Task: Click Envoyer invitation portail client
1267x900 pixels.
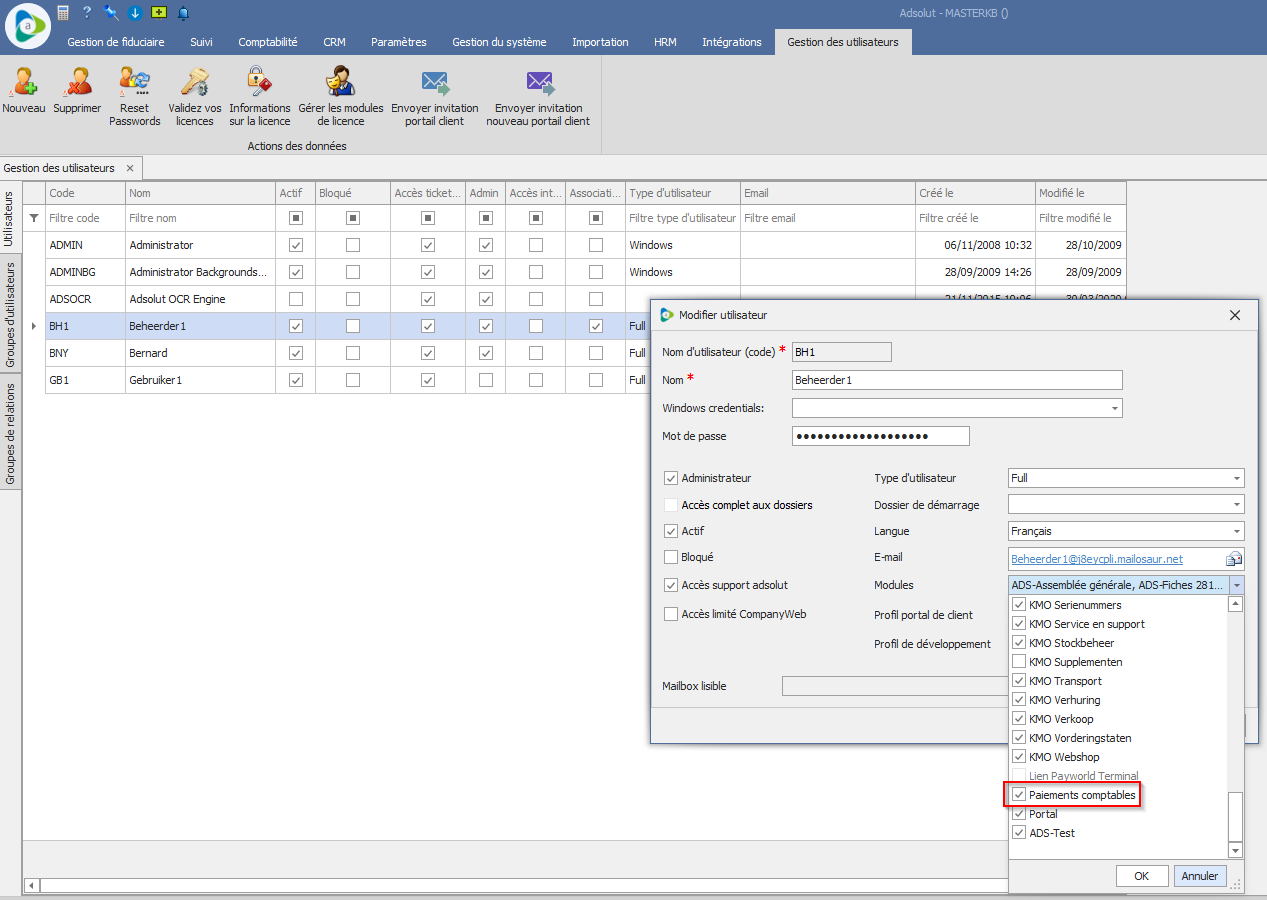Action: [435, 96]
